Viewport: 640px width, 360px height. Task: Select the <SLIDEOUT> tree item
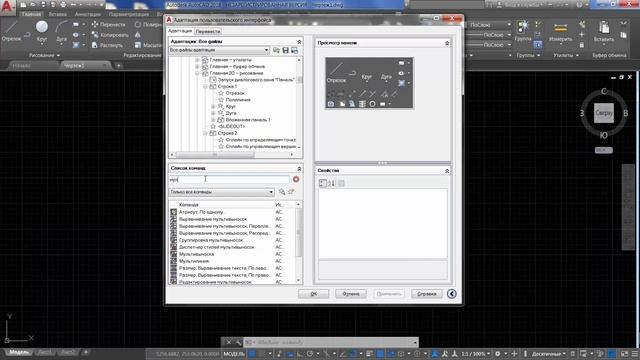231,127
